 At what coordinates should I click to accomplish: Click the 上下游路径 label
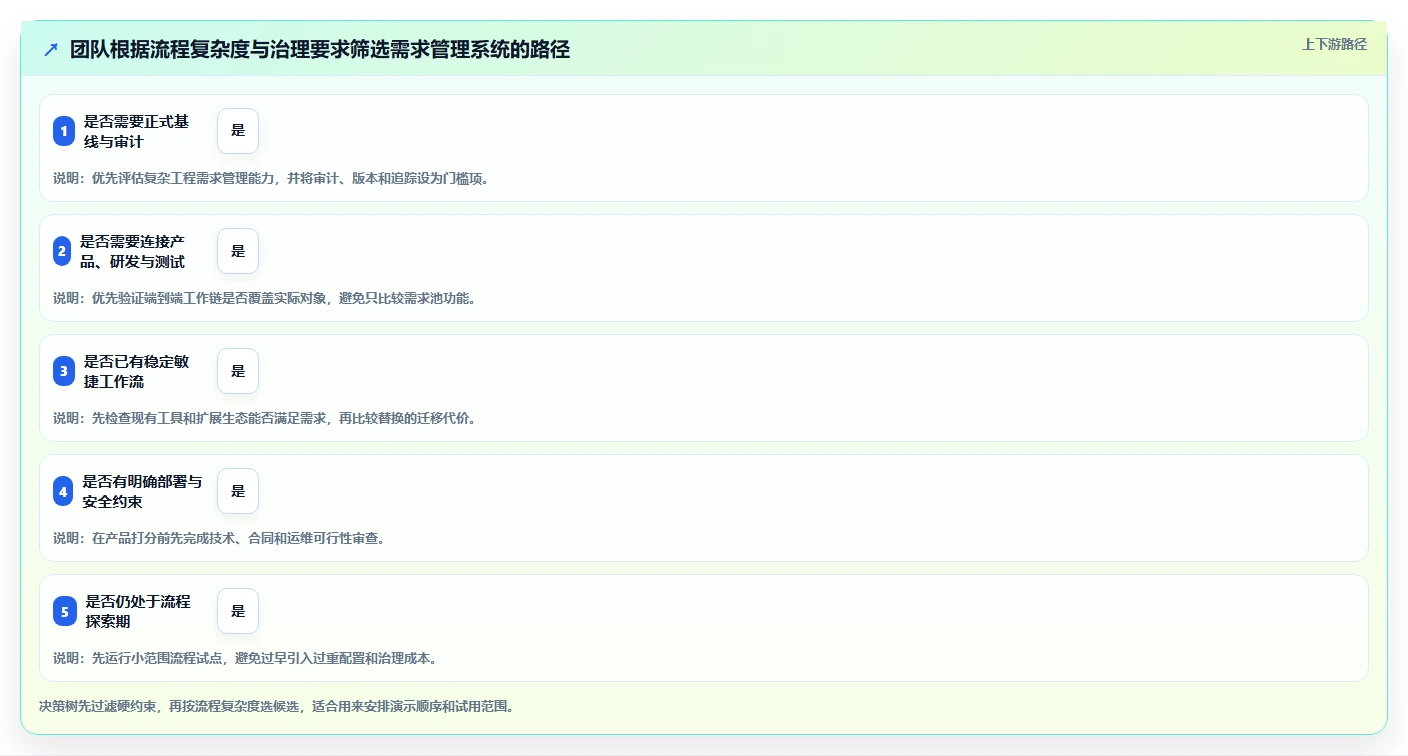[1334, 44]
